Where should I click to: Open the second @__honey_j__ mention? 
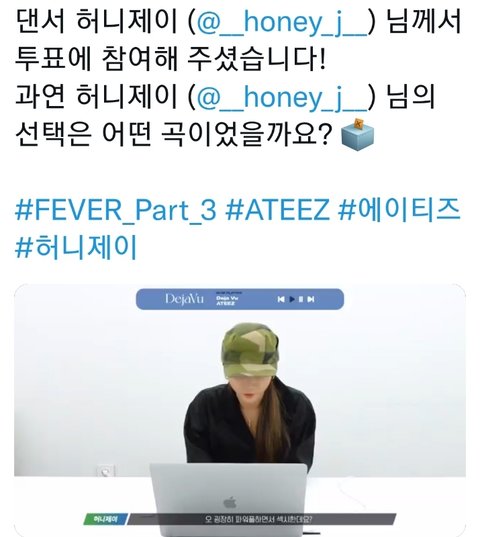point(282,98)
